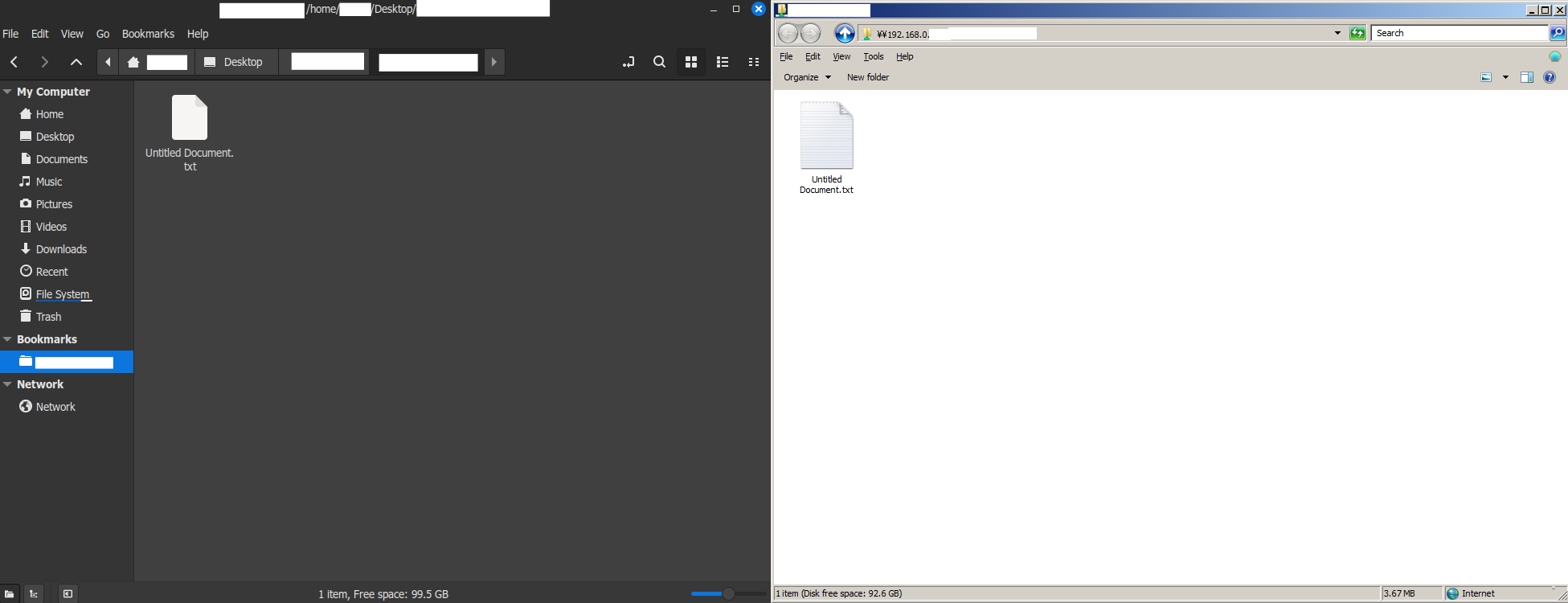Select Untitled Document.txt in Explorer
This screenshot has height=603, width=1568.
point(826,148)
